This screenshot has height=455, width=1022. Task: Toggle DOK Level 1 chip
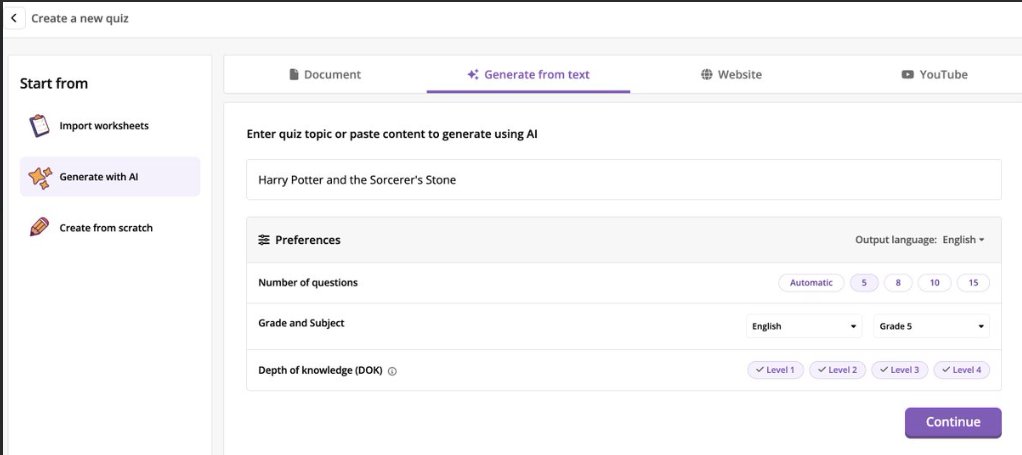[x=776, y=370]
